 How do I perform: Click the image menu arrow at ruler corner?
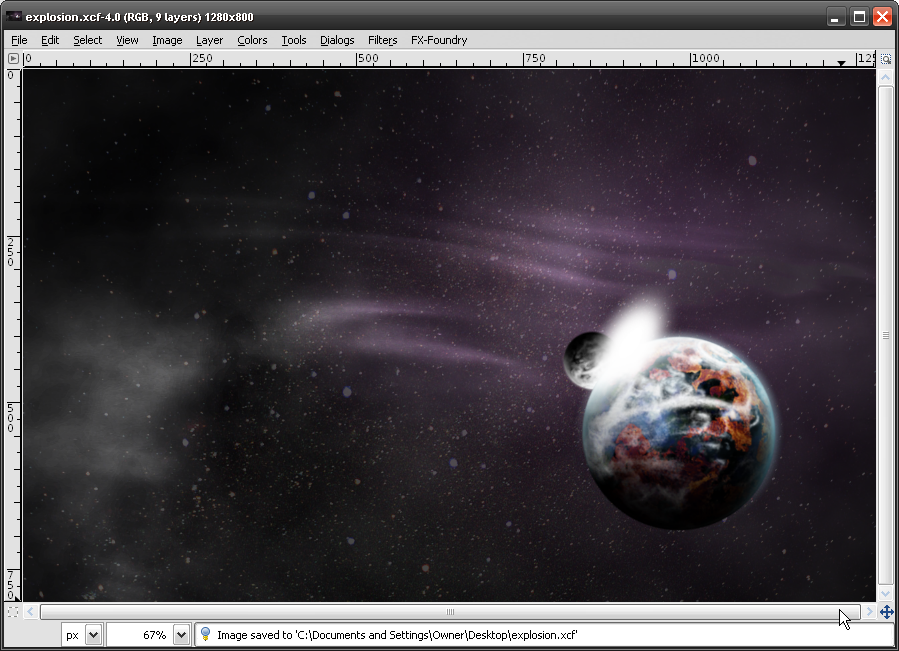(x=13, y=59)
